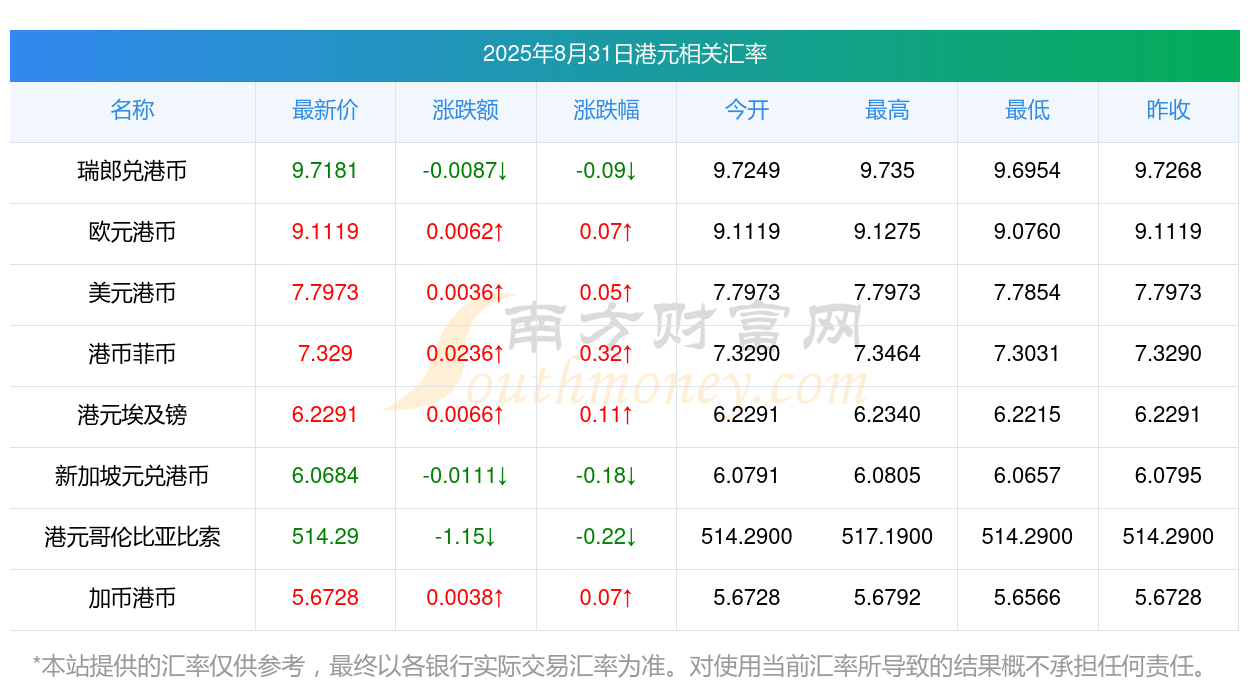
Task: Click high value 9.735
Action: [887, 171]
